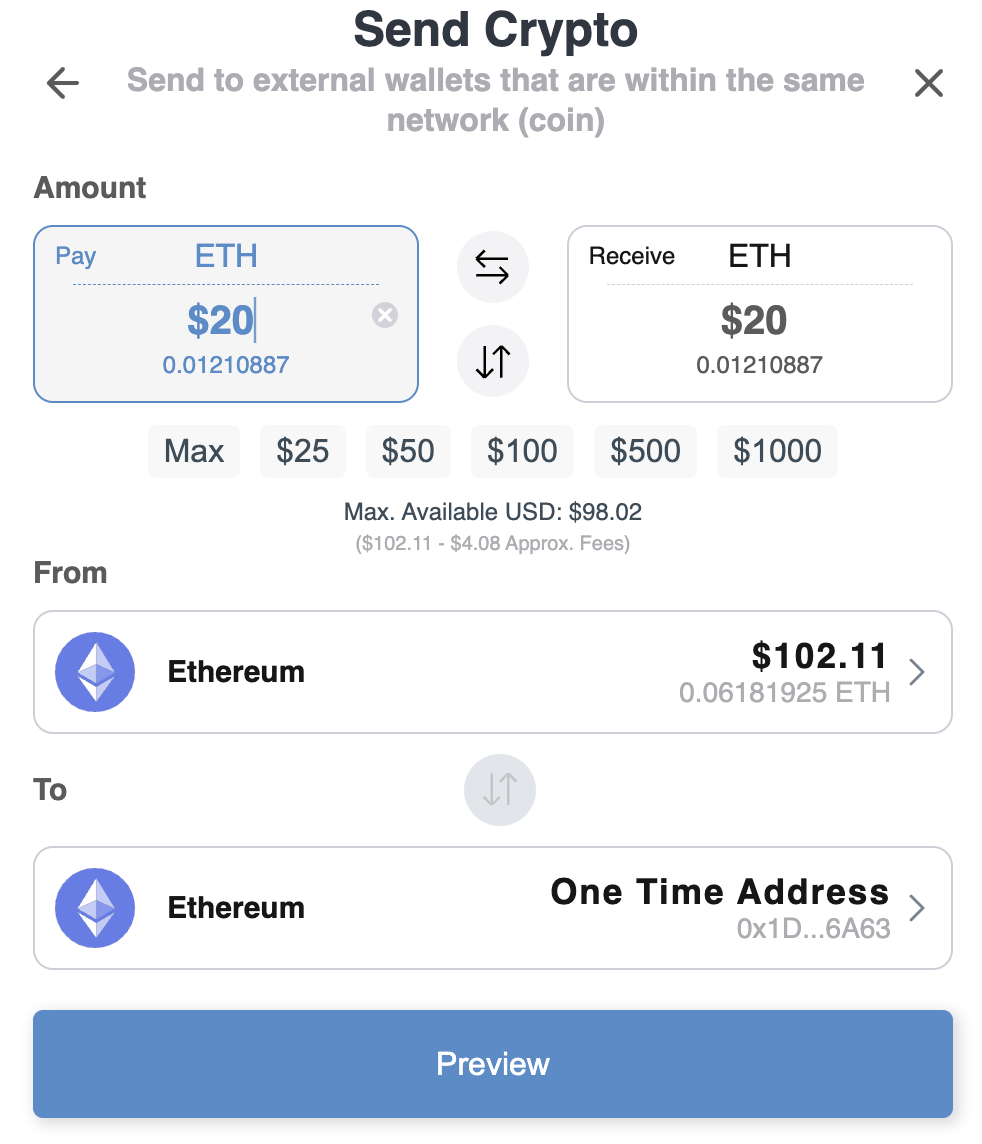Open the One Time Address chevron

pyautogui.click(x=917, y=908)
